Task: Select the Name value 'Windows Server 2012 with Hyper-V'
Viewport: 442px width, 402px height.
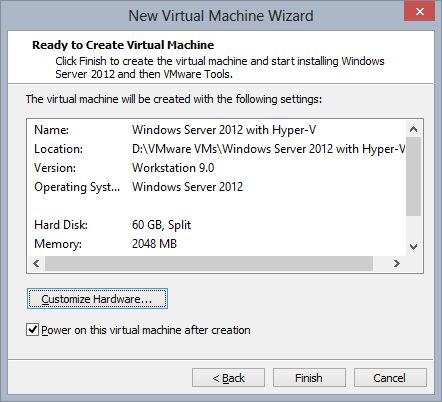Action: pyautogui.click(x=224, y=130)
